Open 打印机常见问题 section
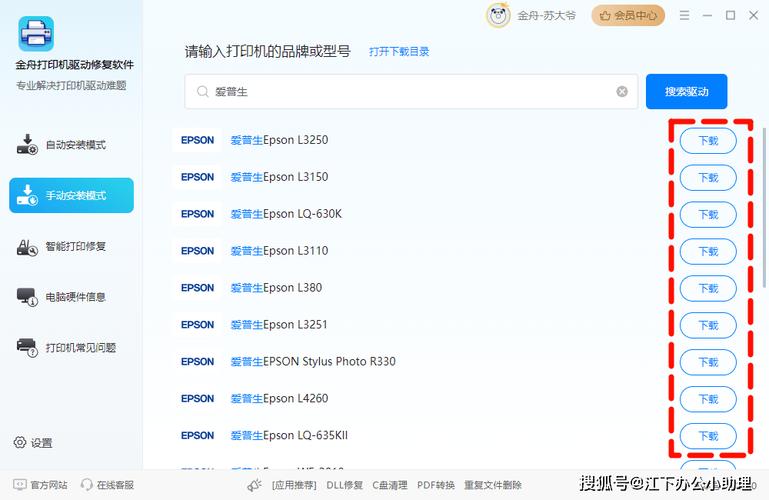The width and height of the screenshot is (769, 500). tap(71, 348)
